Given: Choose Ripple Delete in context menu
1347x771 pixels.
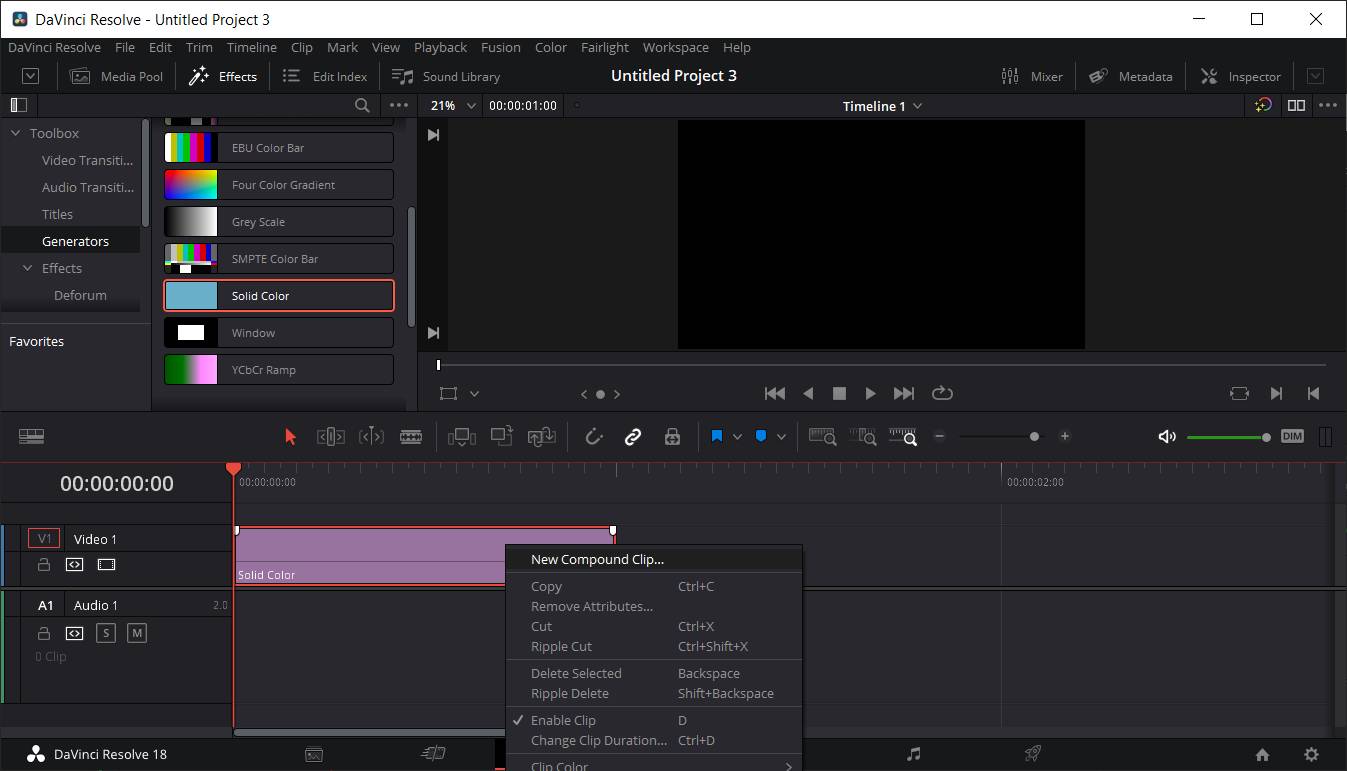Looking at the screenshot, I should [x=654, y=693].
